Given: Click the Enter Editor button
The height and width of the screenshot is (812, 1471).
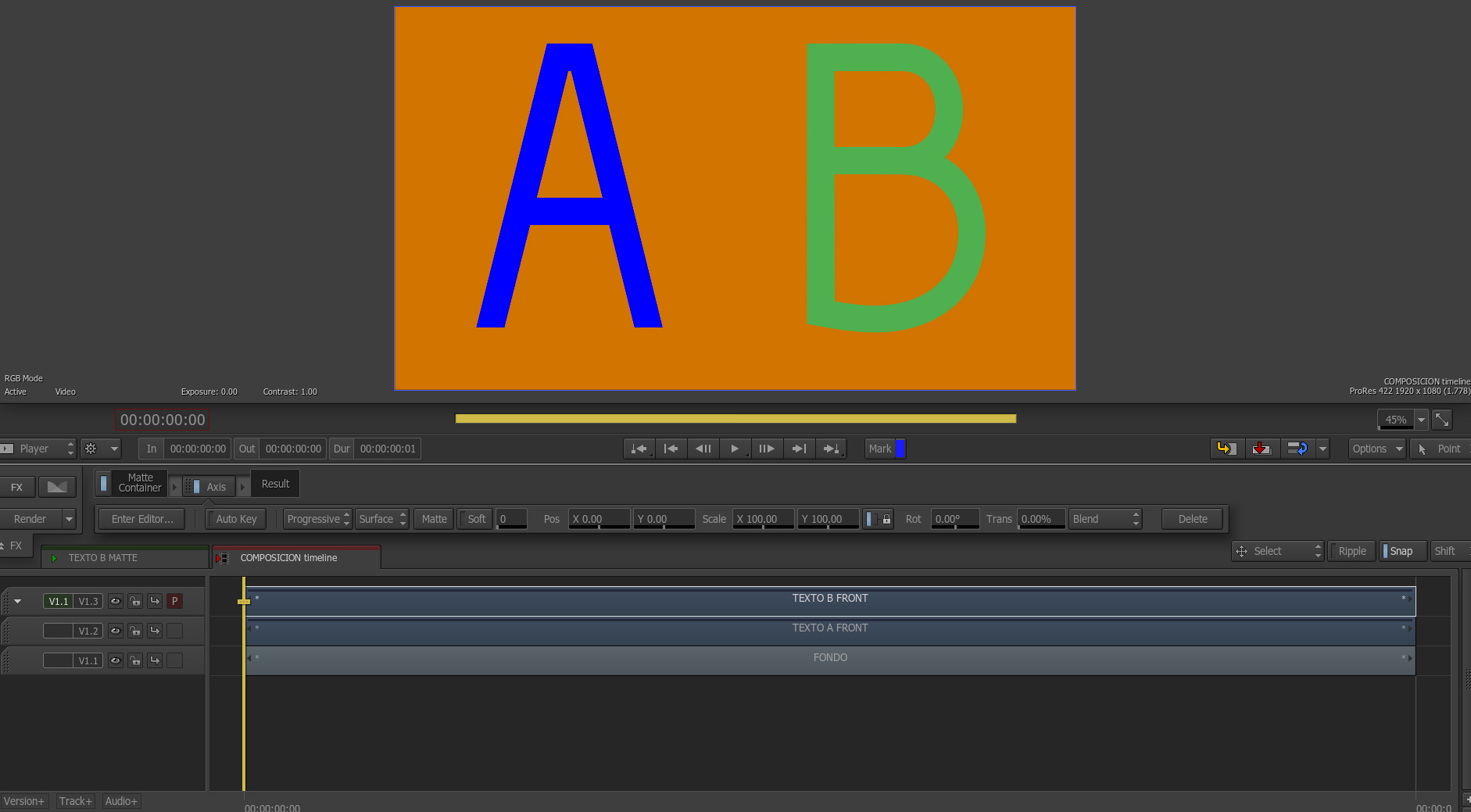Looking at the screenshot, I should point(142,519).
